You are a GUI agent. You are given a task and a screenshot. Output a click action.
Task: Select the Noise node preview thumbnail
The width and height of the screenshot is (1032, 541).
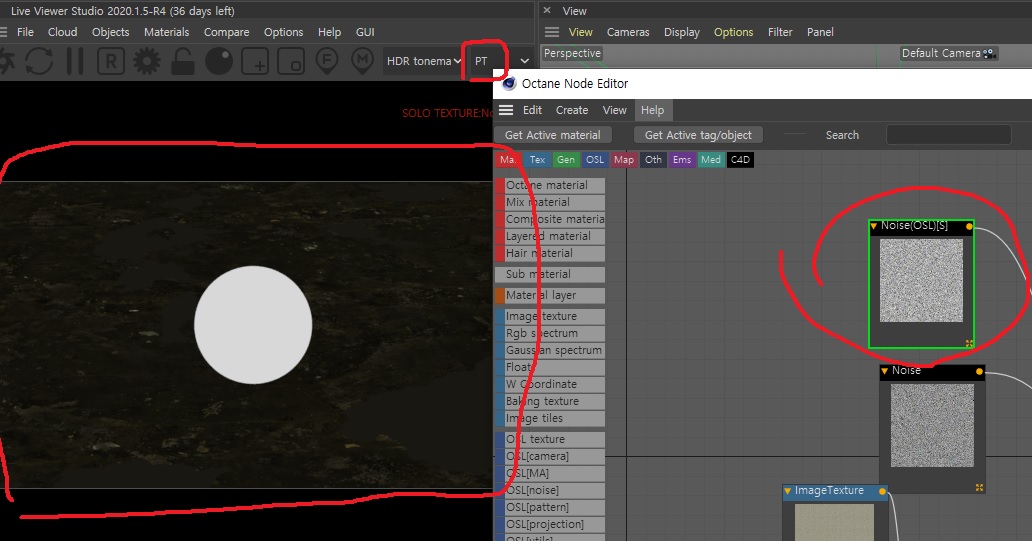coord(932,425)
